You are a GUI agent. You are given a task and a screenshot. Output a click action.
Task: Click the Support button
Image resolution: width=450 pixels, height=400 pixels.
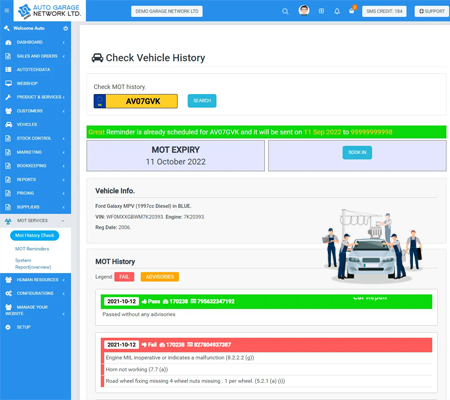(x=432, y=11)
